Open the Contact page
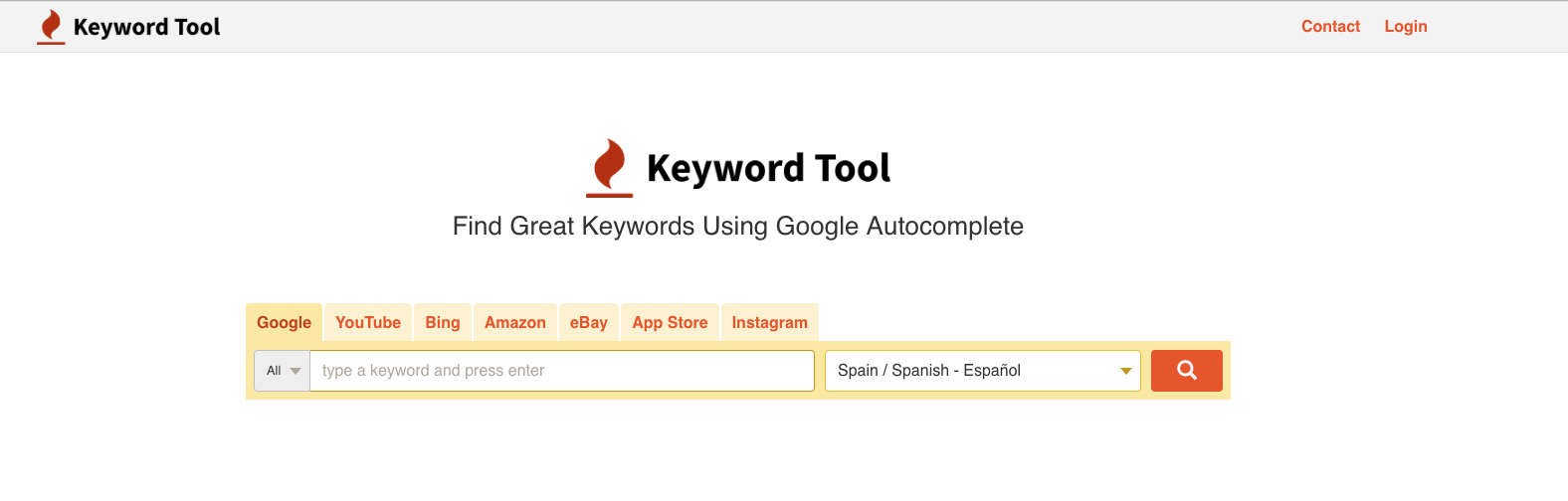This screenshot has height=501, width=1568. pos(1330,27)
